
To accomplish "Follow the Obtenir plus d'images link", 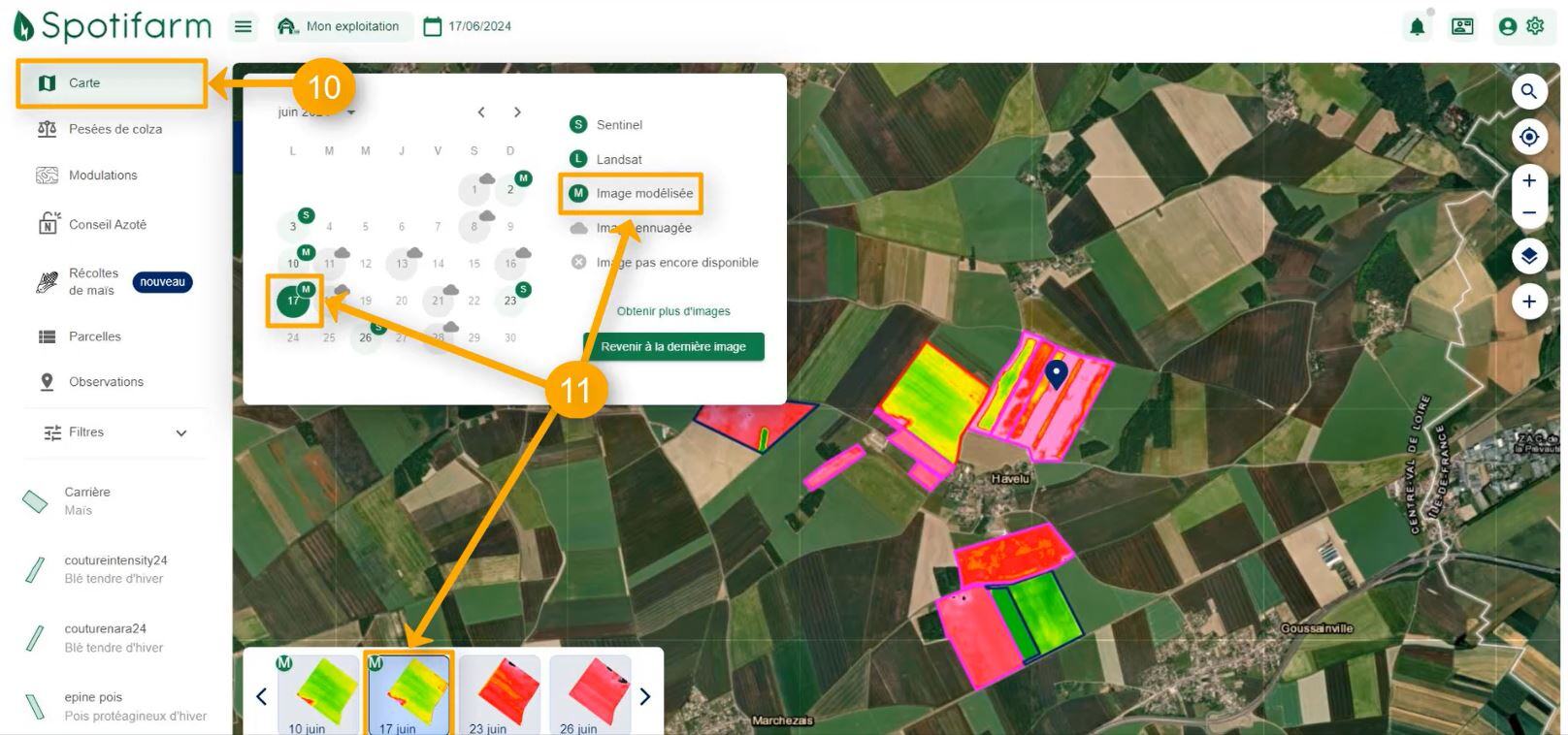I will (673, 311).
